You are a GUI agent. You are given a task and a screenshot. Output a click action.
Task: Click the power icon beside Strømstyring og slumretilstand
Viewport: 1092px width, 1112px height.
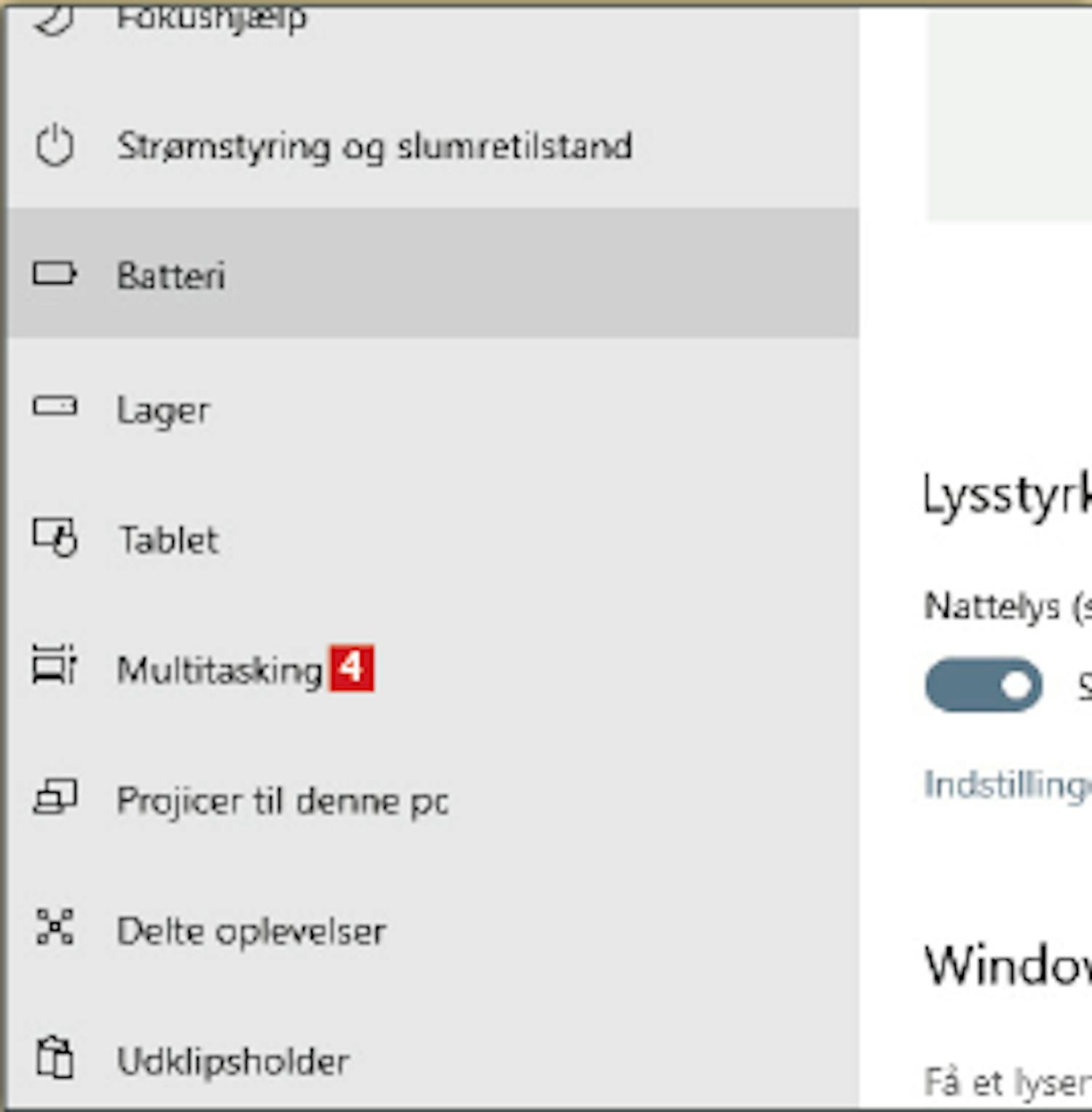click(55, 146)
